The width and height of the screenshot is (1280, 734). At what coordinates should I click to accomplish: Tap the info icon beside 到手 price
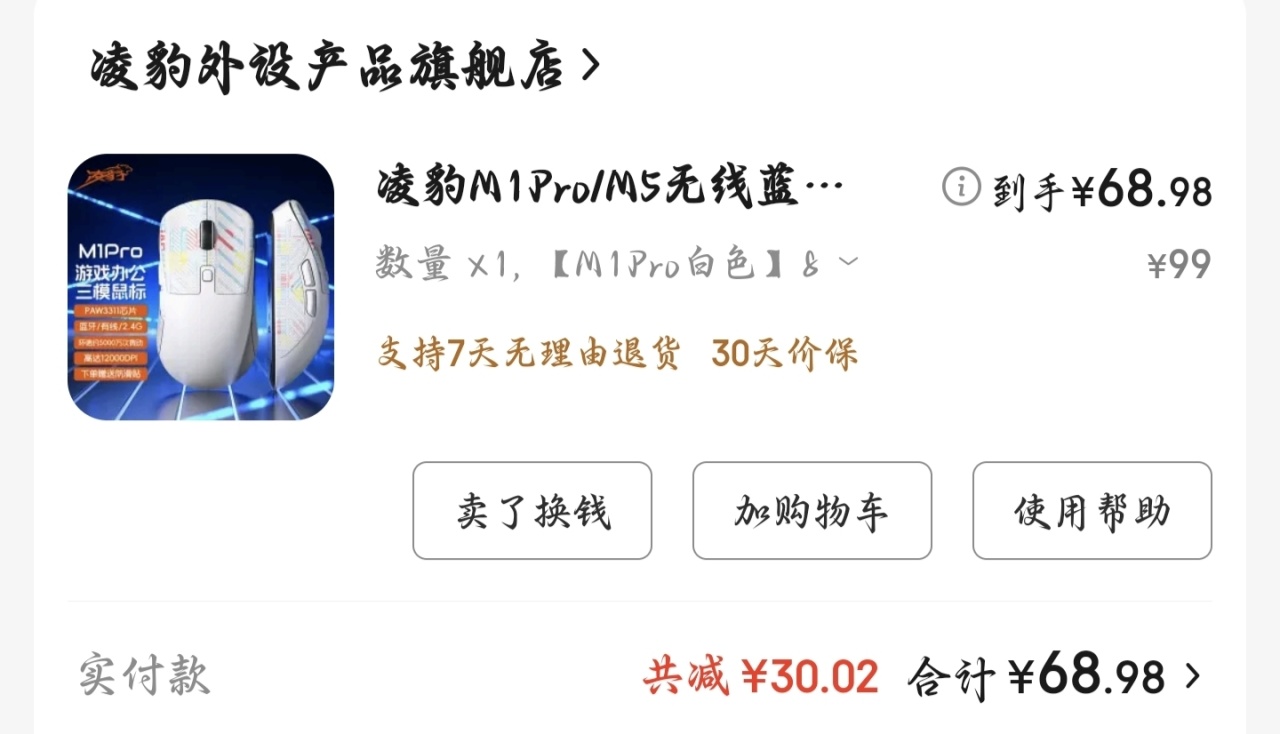pyautogui.click(x=961, y=187)
